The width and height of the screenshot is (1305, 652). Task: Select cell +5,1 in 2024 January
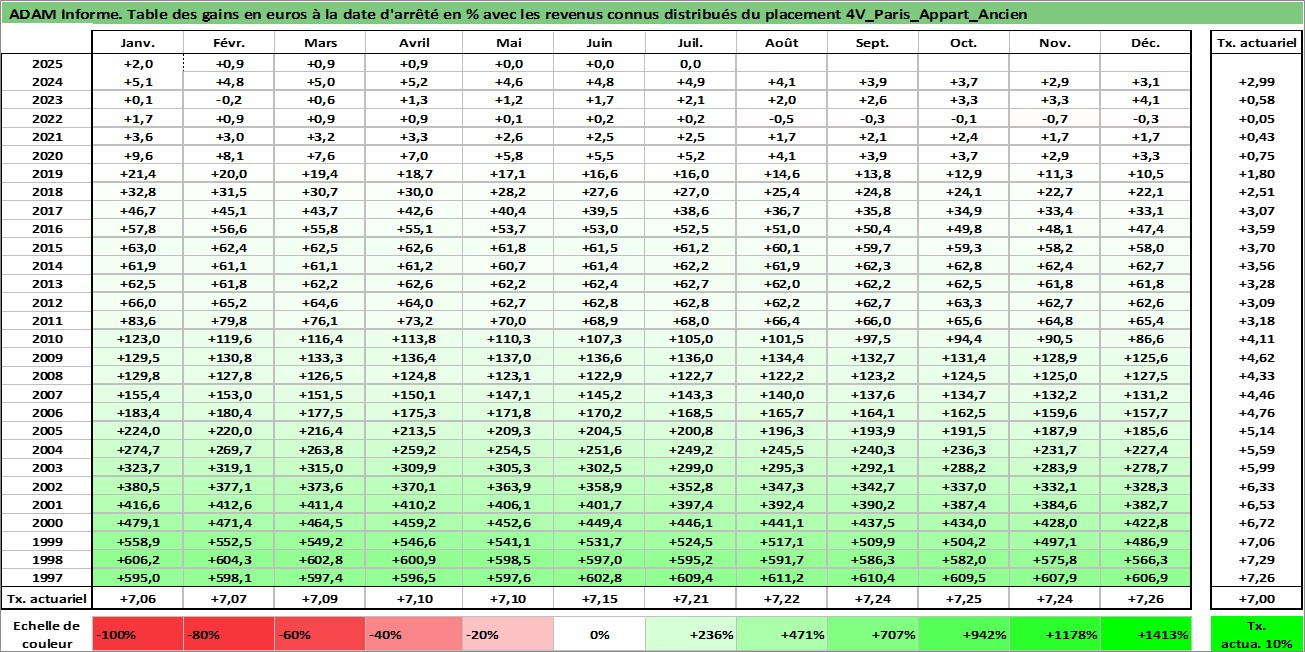[138, 82]
